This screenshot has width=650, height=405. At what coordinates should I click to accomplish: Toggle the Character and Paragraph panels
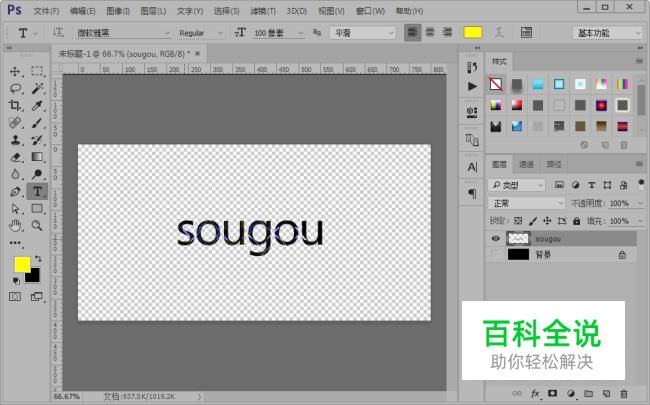click(526, 32)
